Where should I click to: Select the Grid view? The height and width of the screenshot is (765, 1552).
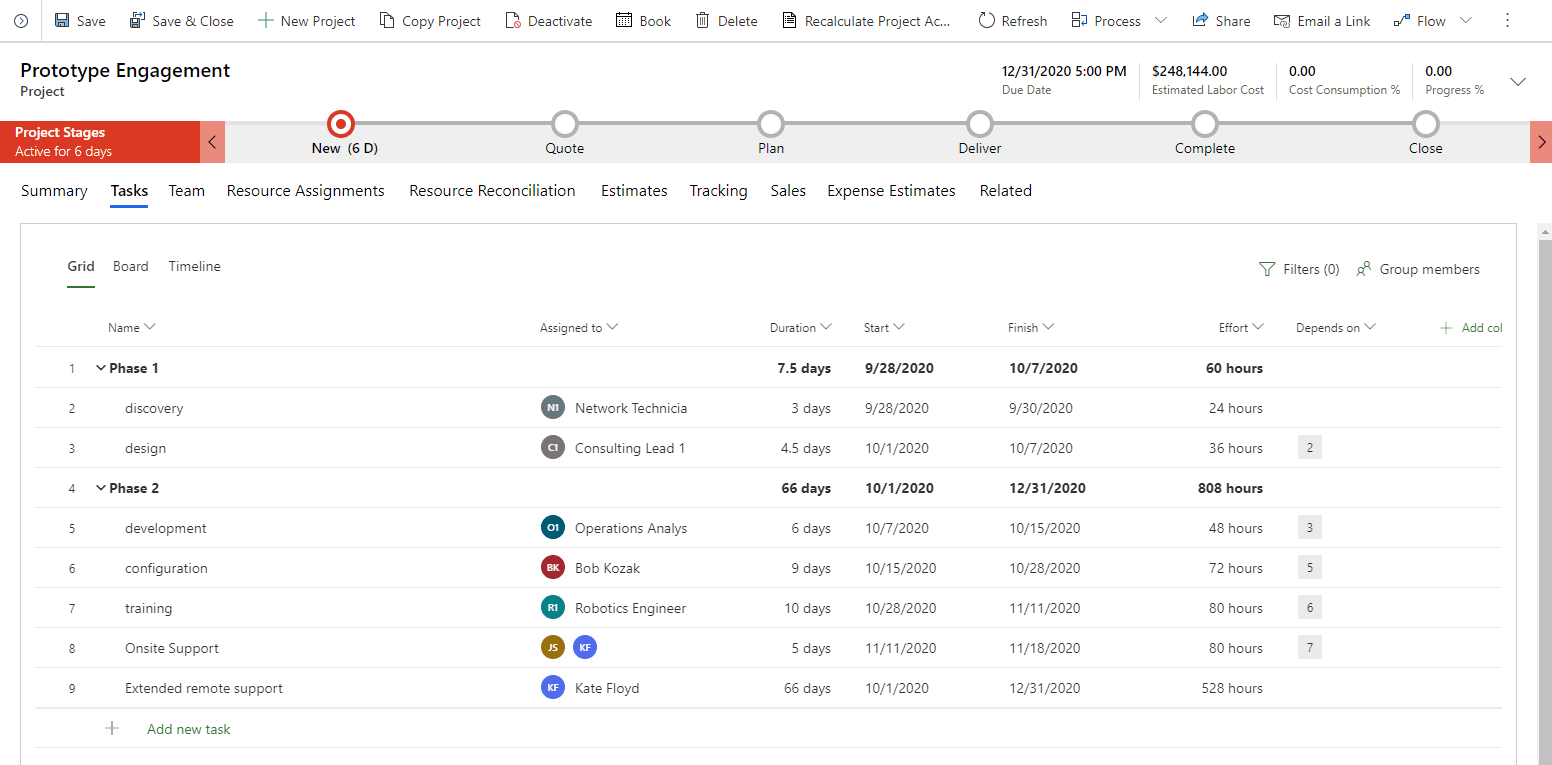pyautogui.click(x=81, y=267)
